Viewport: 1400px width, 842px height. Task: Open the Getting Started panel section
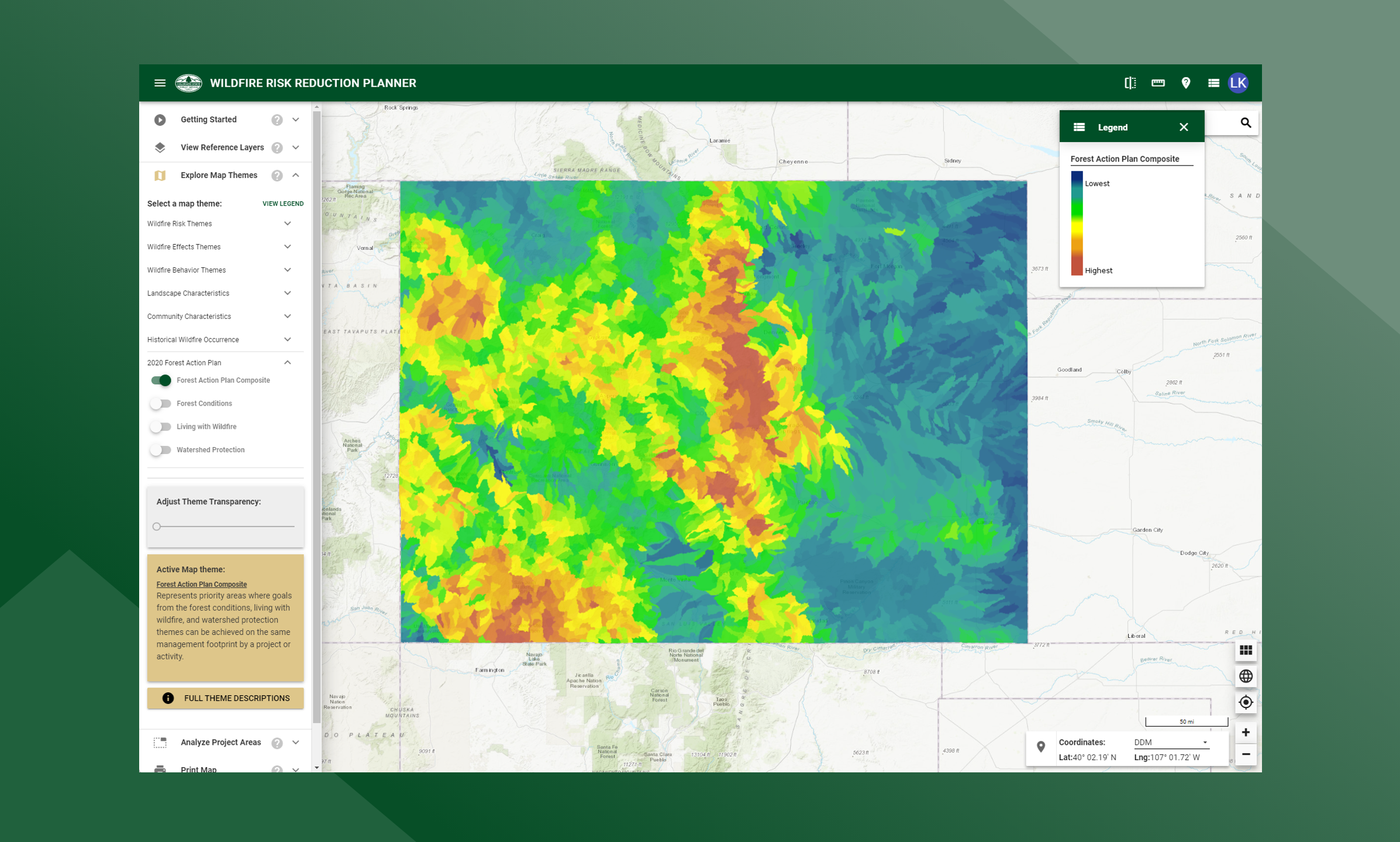(x=225, y=119)
